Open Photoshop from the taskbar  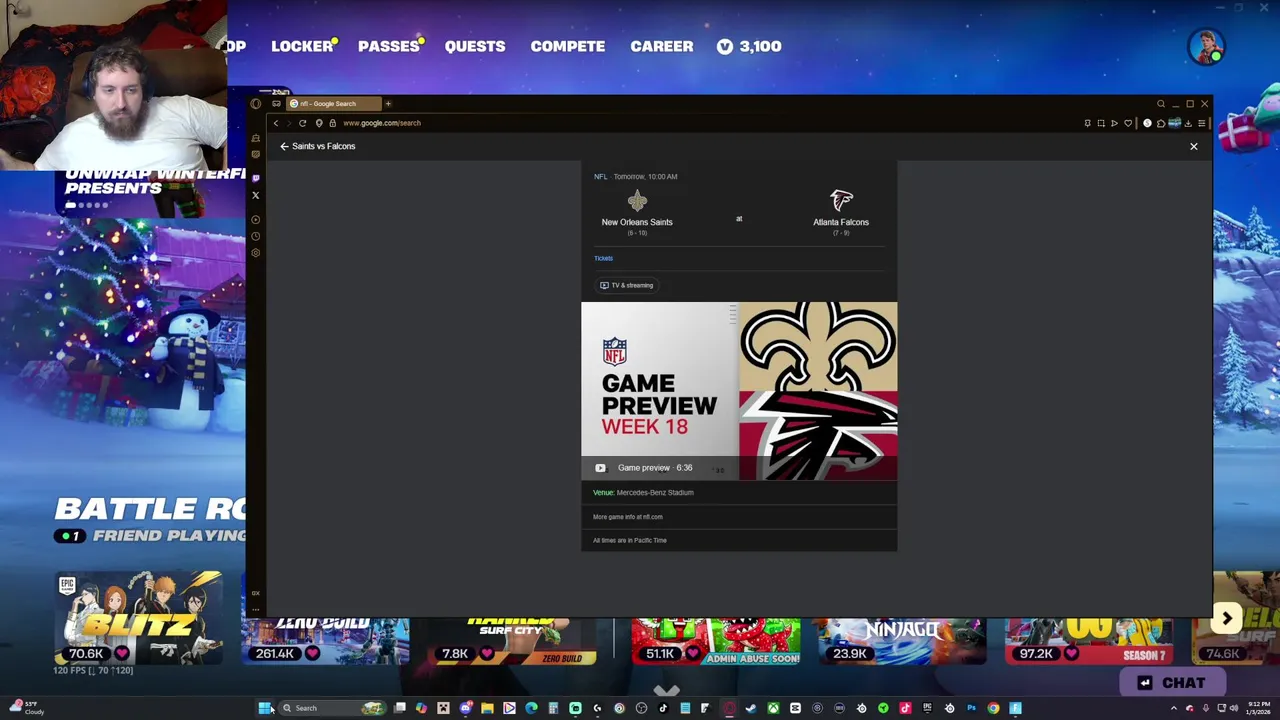point(972,708)
